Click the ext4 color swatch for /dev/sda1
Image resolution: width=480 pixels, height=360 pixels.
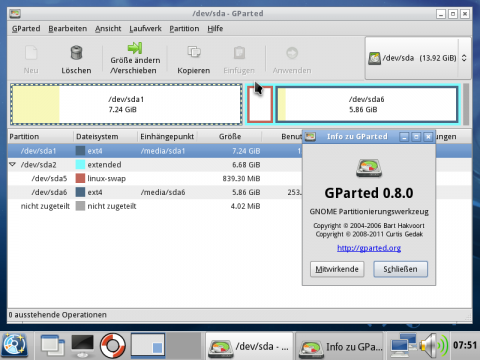click(80, 151)
